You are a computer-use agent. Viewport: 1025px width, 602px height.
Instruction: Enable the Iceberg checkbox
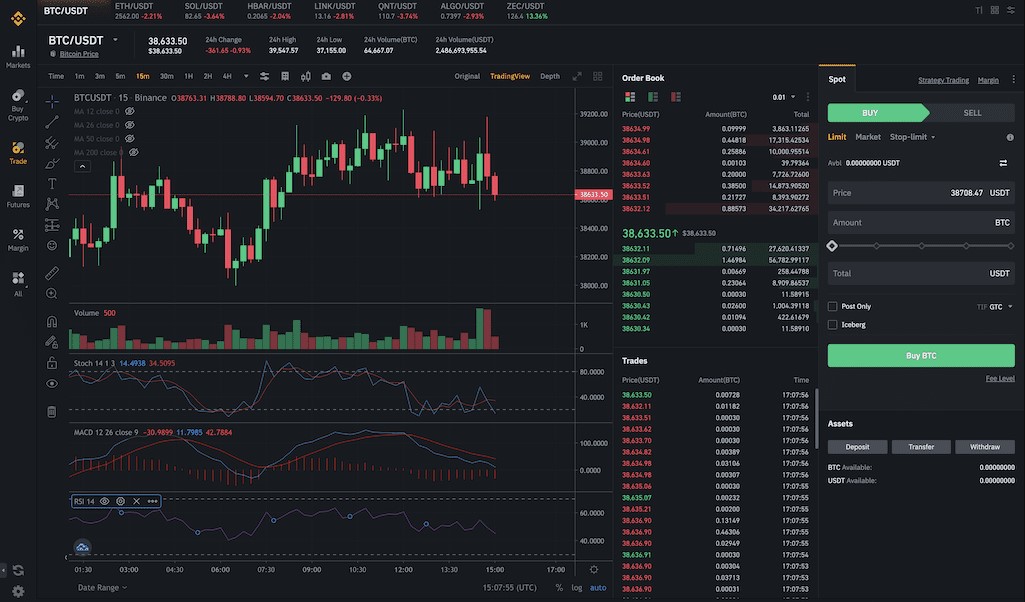[832, 324]
